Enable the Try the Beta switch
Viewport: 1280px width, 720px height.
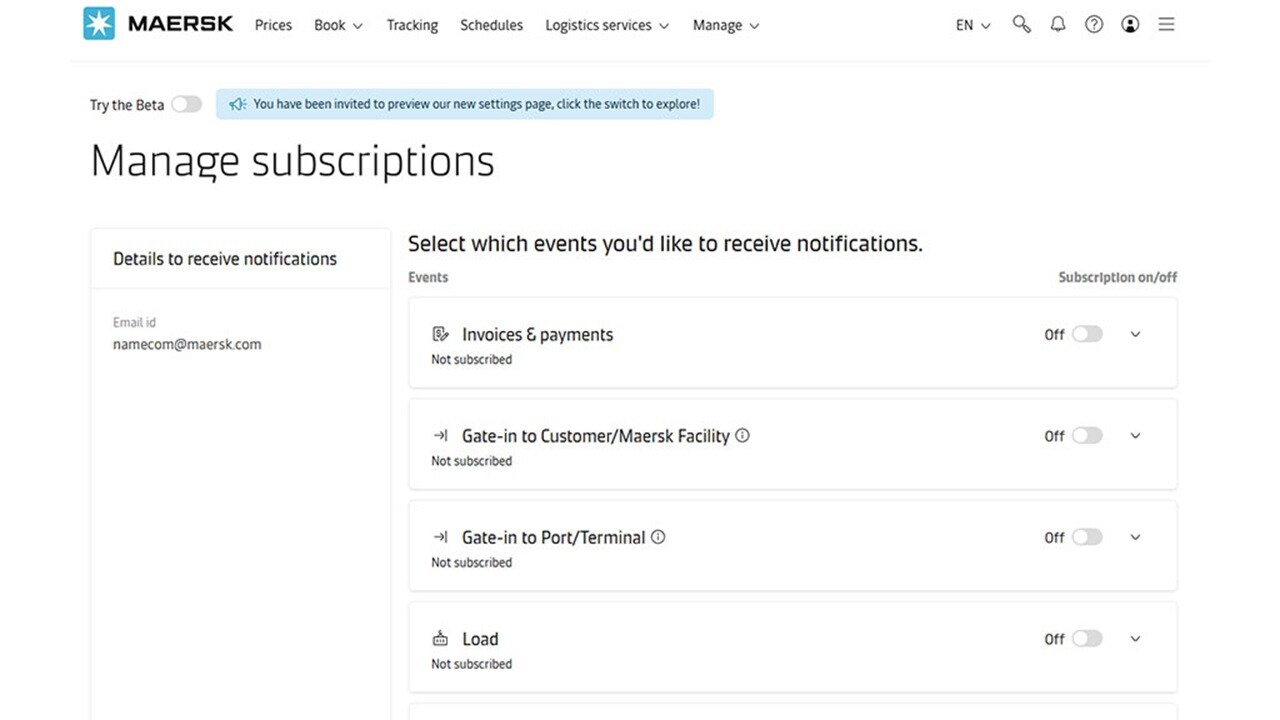[x=186, y=104]
